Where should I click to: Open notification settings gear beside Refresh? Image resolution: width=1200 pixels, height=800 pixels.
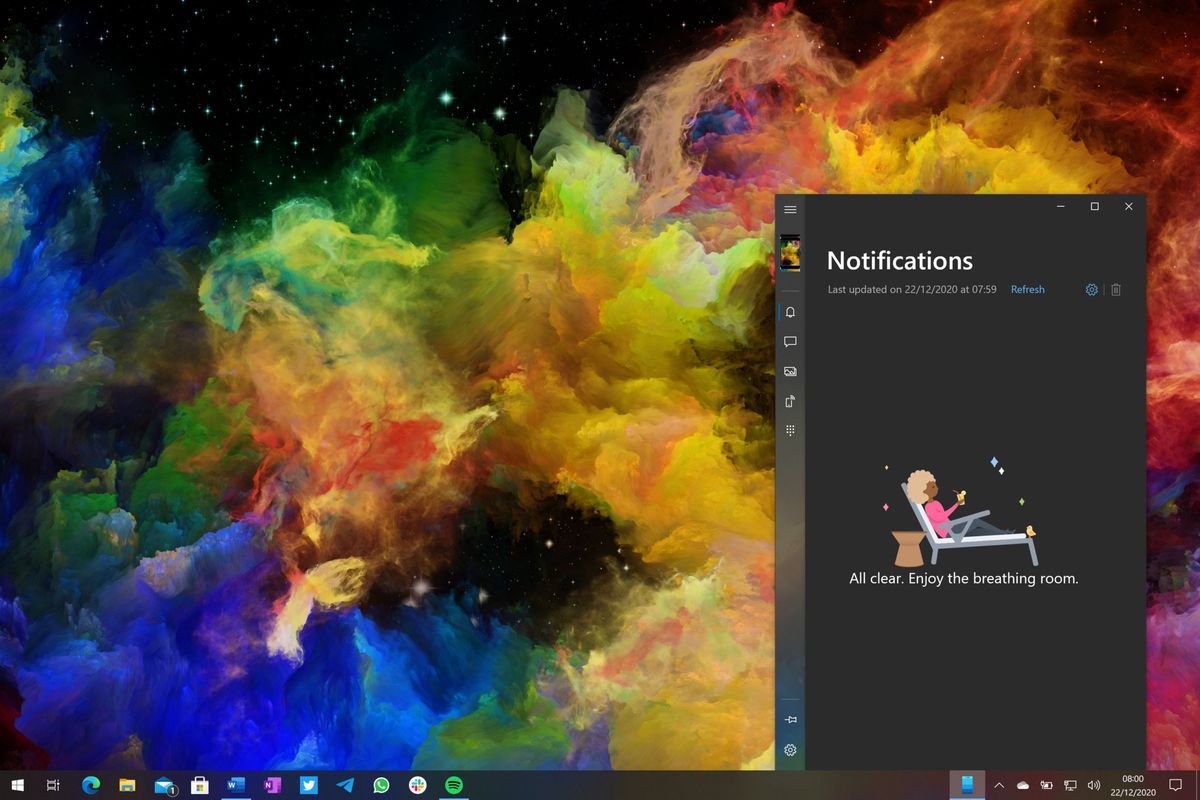pyautogui.click(x=1091, y=289)
